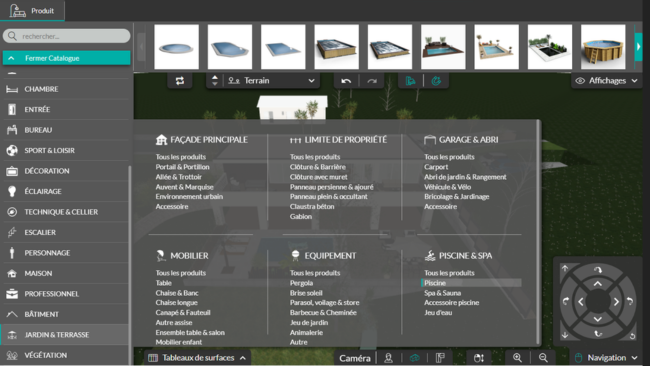Click the teal building mode icon
The image size is (650, 366).
pos(410,81)
